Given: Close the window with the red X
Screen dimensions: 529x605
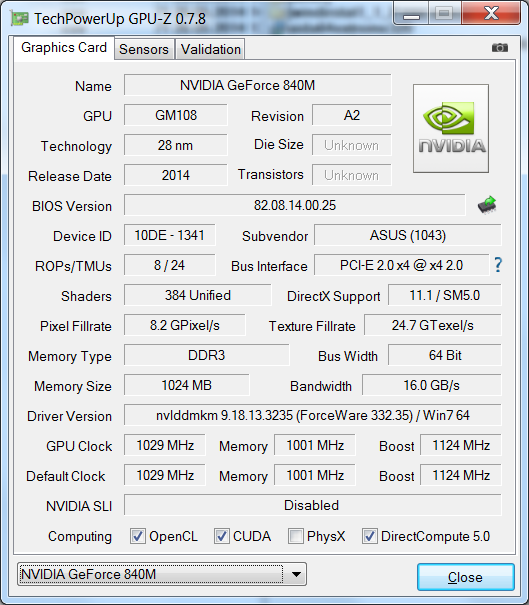Looking at the screenshot, I should tap(491, 14).
